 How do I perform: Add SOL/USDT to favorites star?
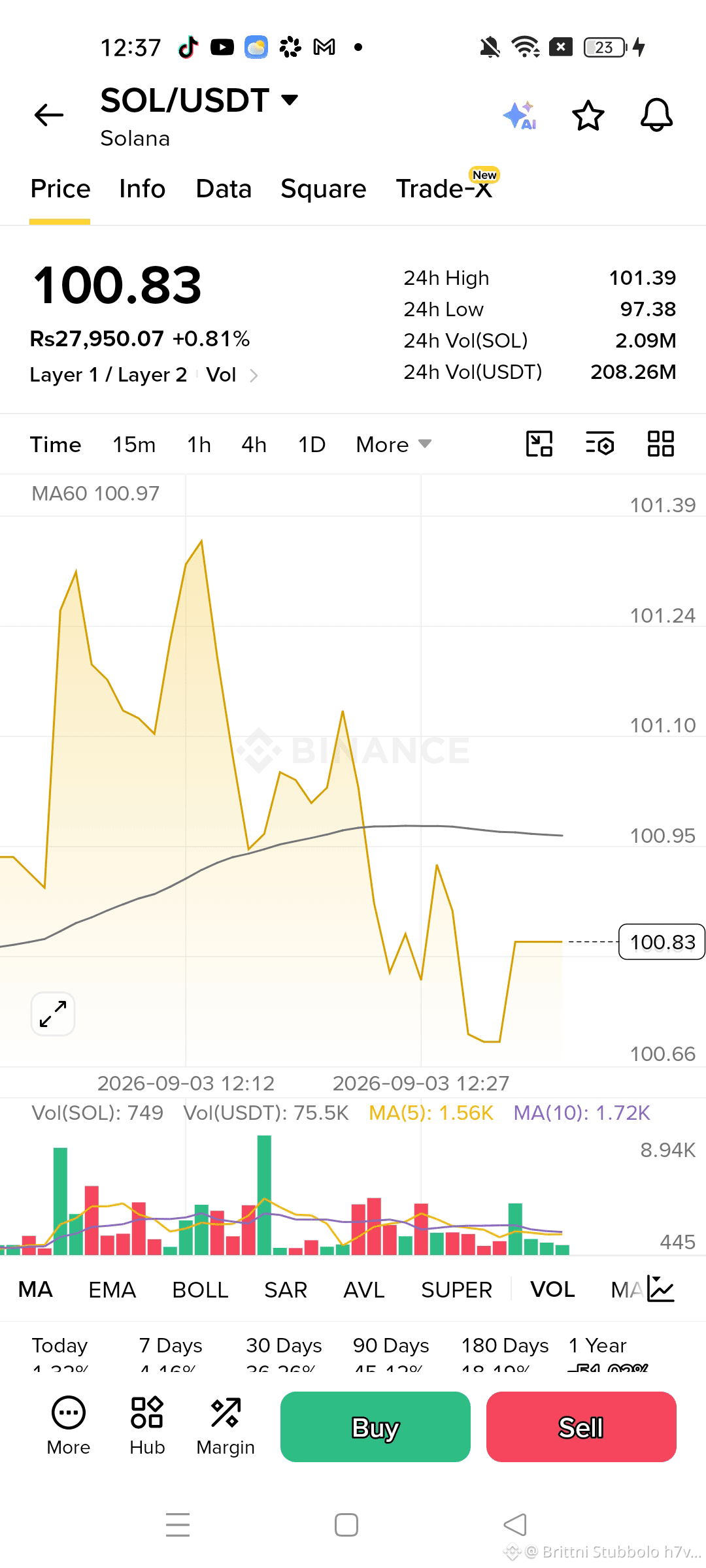(588, 116)
